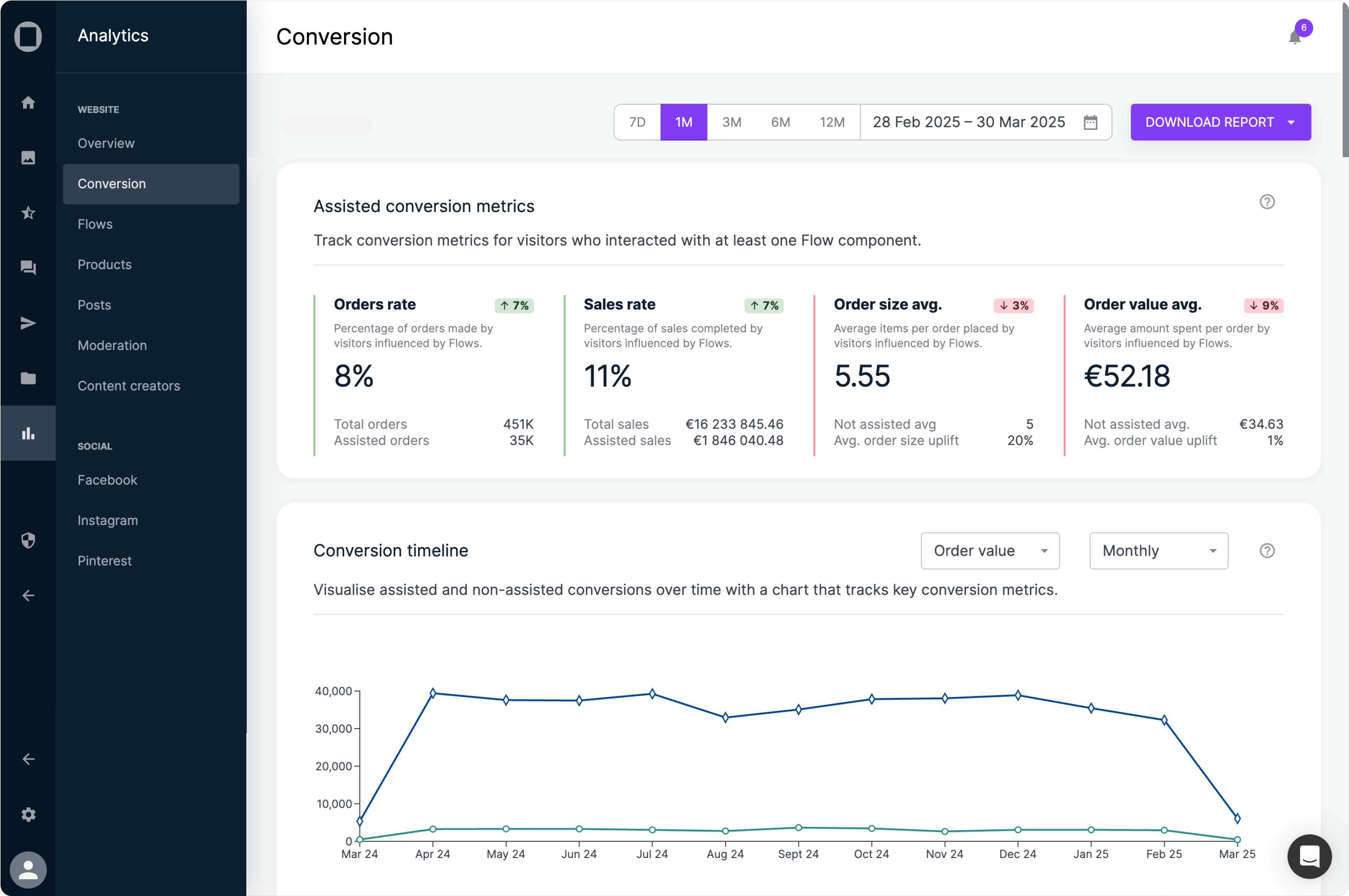This screenshot has height=896, width=1349.
Task: Switch time range to 3M
Action: 731,122
